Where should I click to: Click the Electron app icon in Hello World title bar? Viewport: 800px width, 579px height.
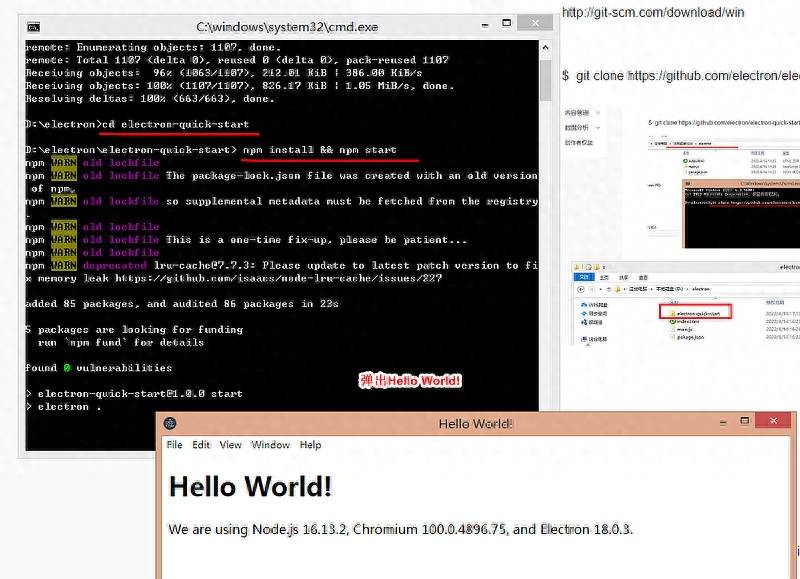click(x=170, y=423)
